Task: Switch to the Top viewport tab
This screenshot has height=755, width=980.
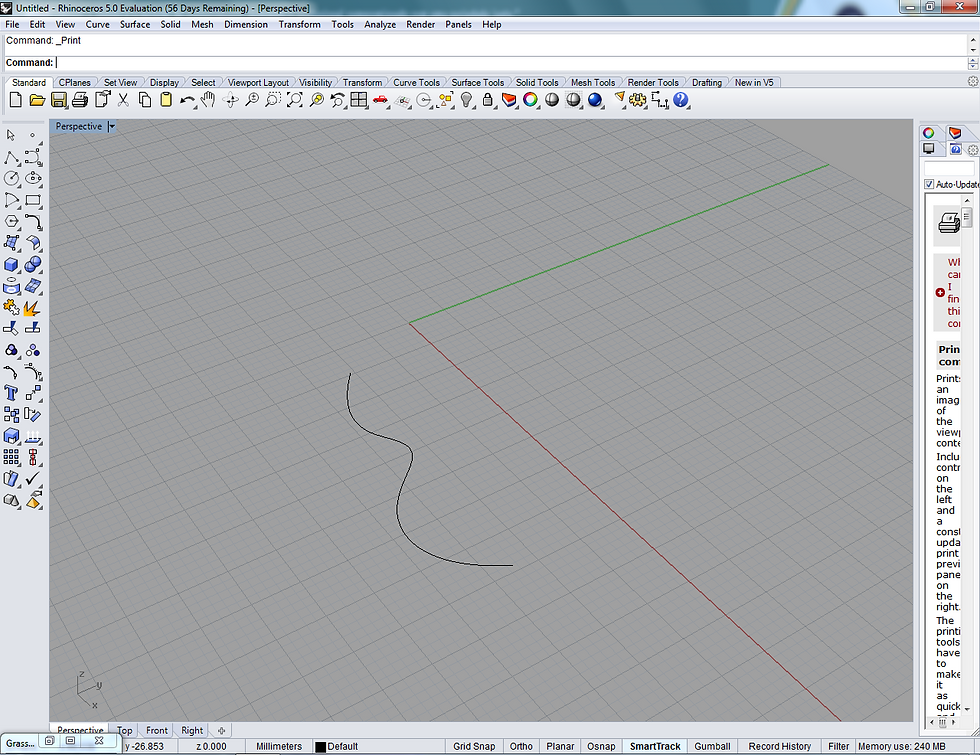Action: tap(124, 730)
